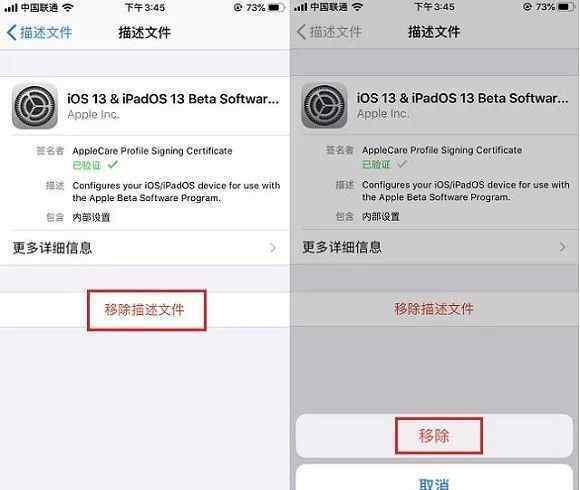Tap AppleCare Profile Signing Certificate text on left
The width and height of the screenshot is (580, 490).
(x=152, y=151)
